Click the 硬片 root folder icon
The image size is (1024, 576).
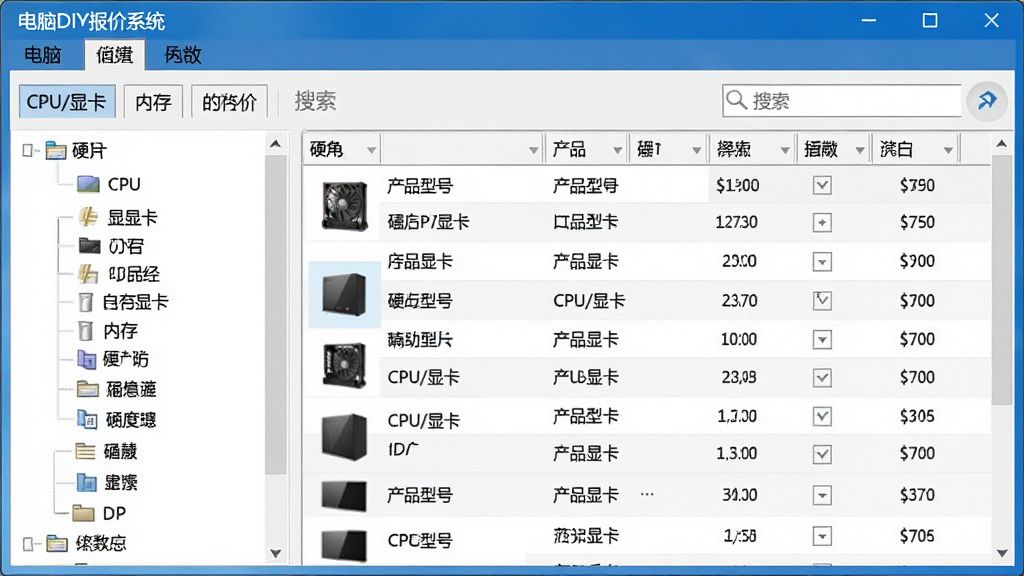click(56, 151)
